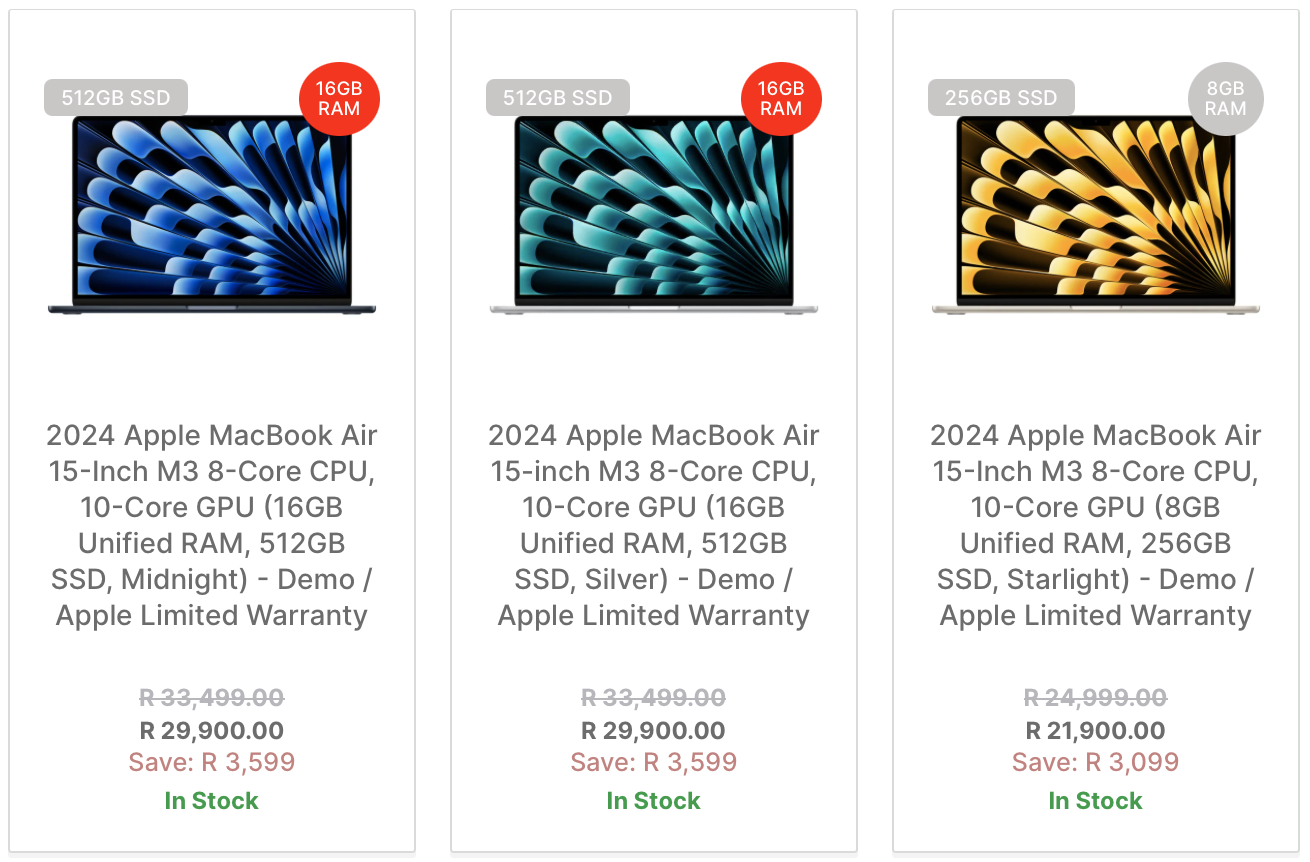1310x862 pixels.
Task: Click the red 16GB RAM badge on Midnight model
Action: click(339, 98)
